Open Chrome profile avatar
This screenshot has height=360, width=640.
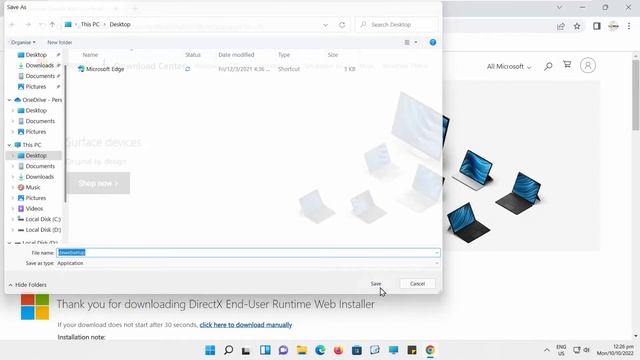point(613,26)
